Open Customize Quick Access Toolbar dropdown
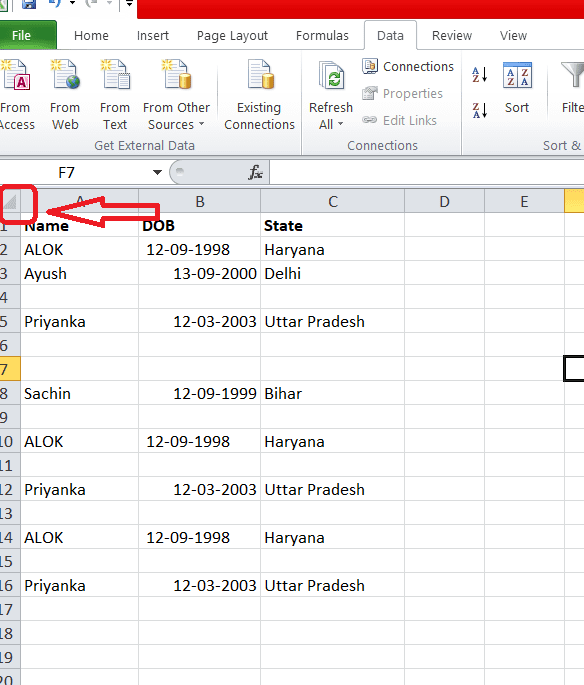This screenshot has width=584, height=685. [x=129, y=4]
